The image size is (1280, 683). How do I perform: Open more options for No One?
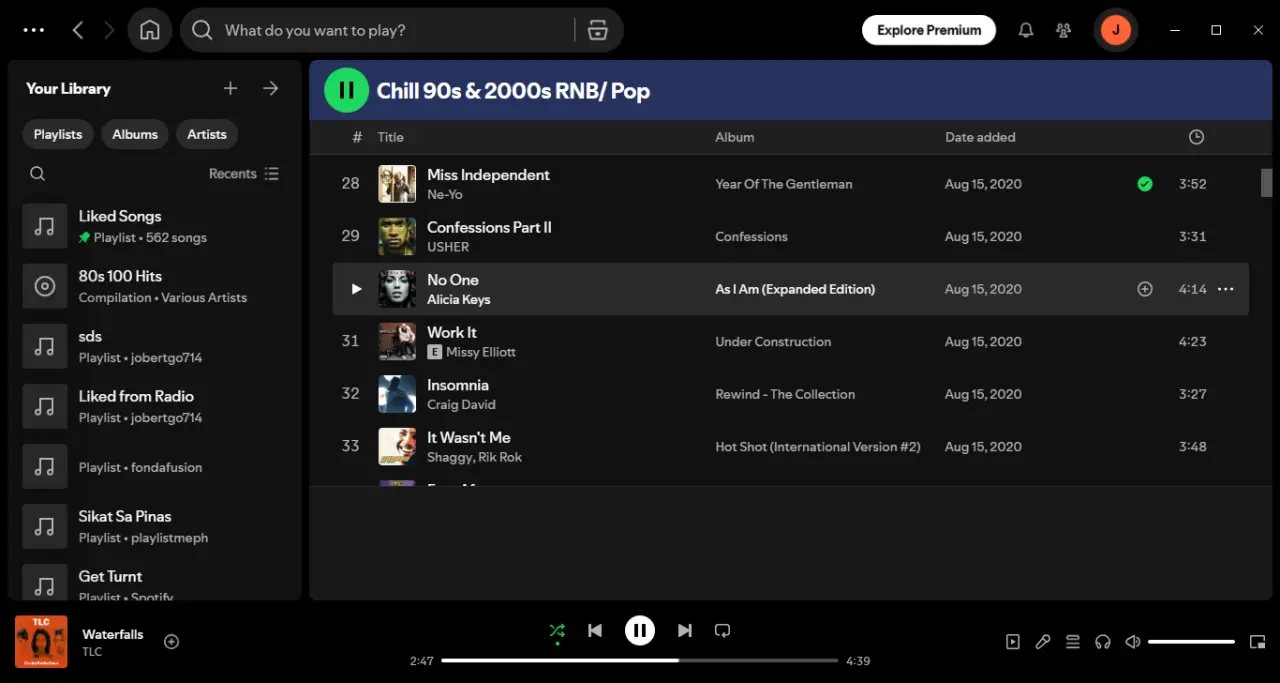(x=1225, y=289)
